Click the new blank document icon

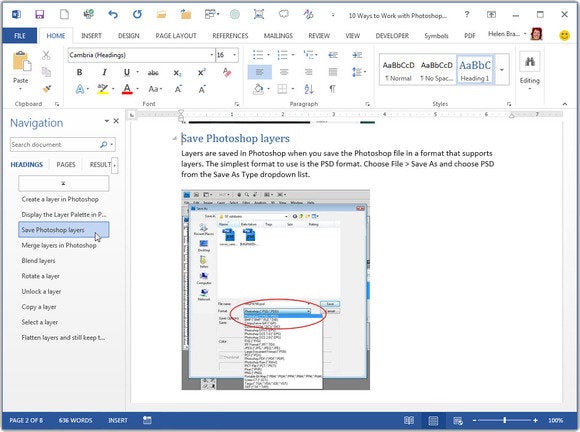64,14
